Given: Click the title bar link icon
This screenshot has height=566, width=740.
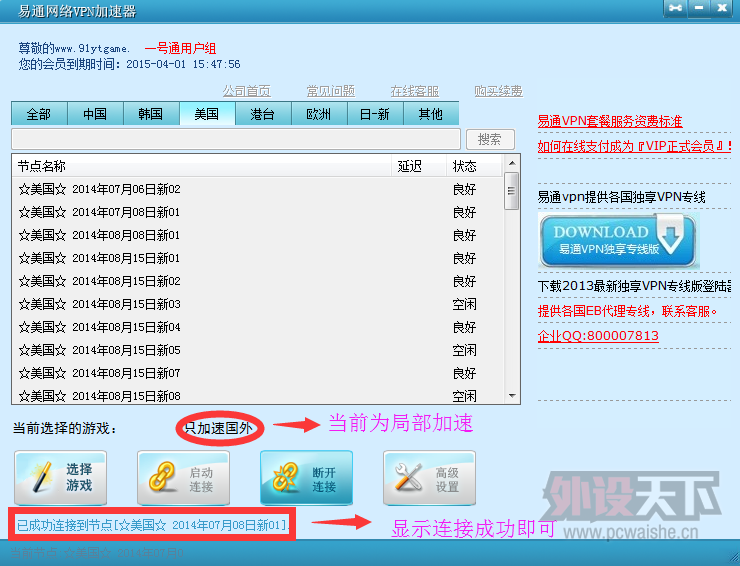Looking at the screenshot, I should (x=675, y=8).
